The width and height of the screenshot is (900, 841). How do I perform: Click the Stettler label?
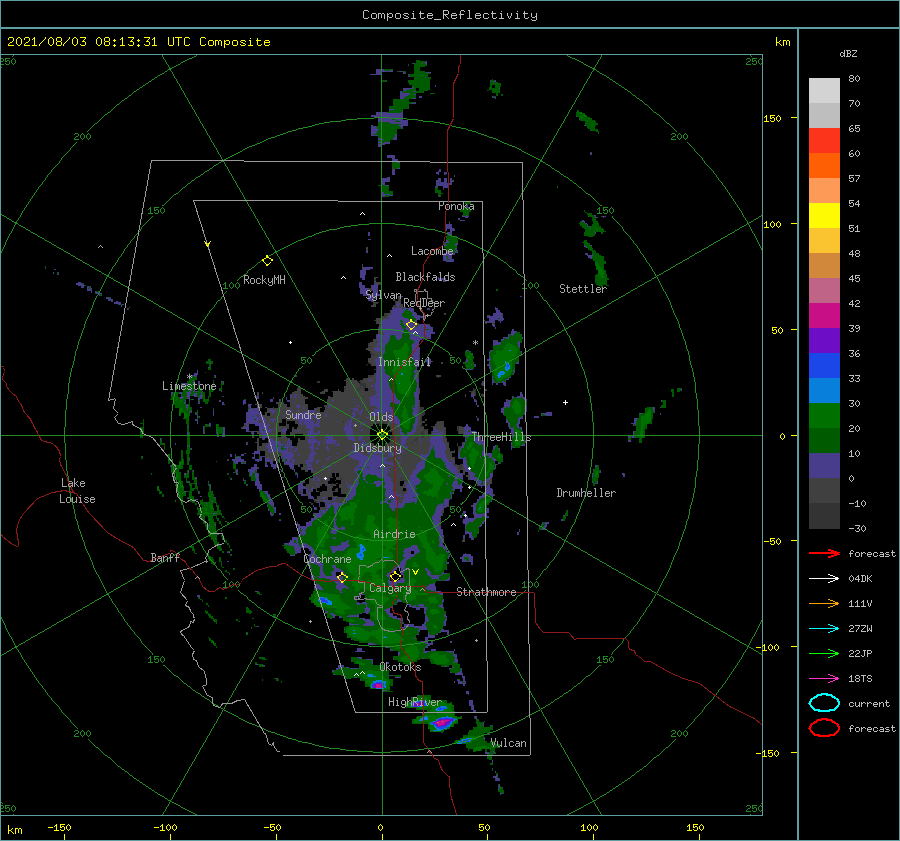[583, 289]
